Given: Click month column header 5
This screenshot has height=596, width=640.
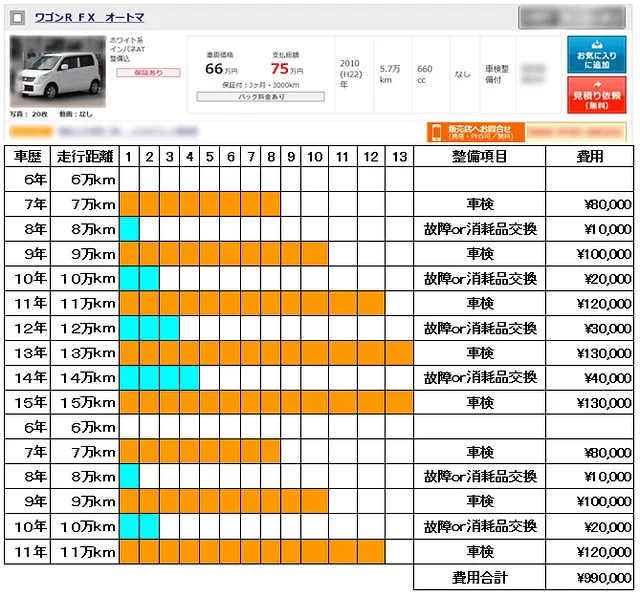Looking at the screenshot, I should point(210,156).
